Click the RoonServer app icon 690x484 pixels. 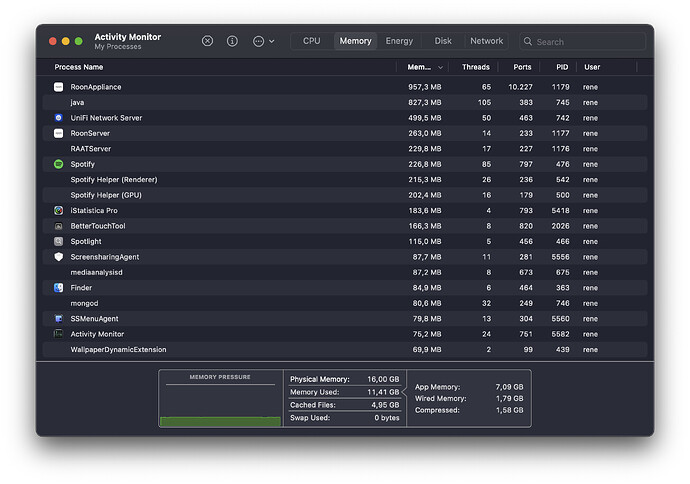coord(59,133)
